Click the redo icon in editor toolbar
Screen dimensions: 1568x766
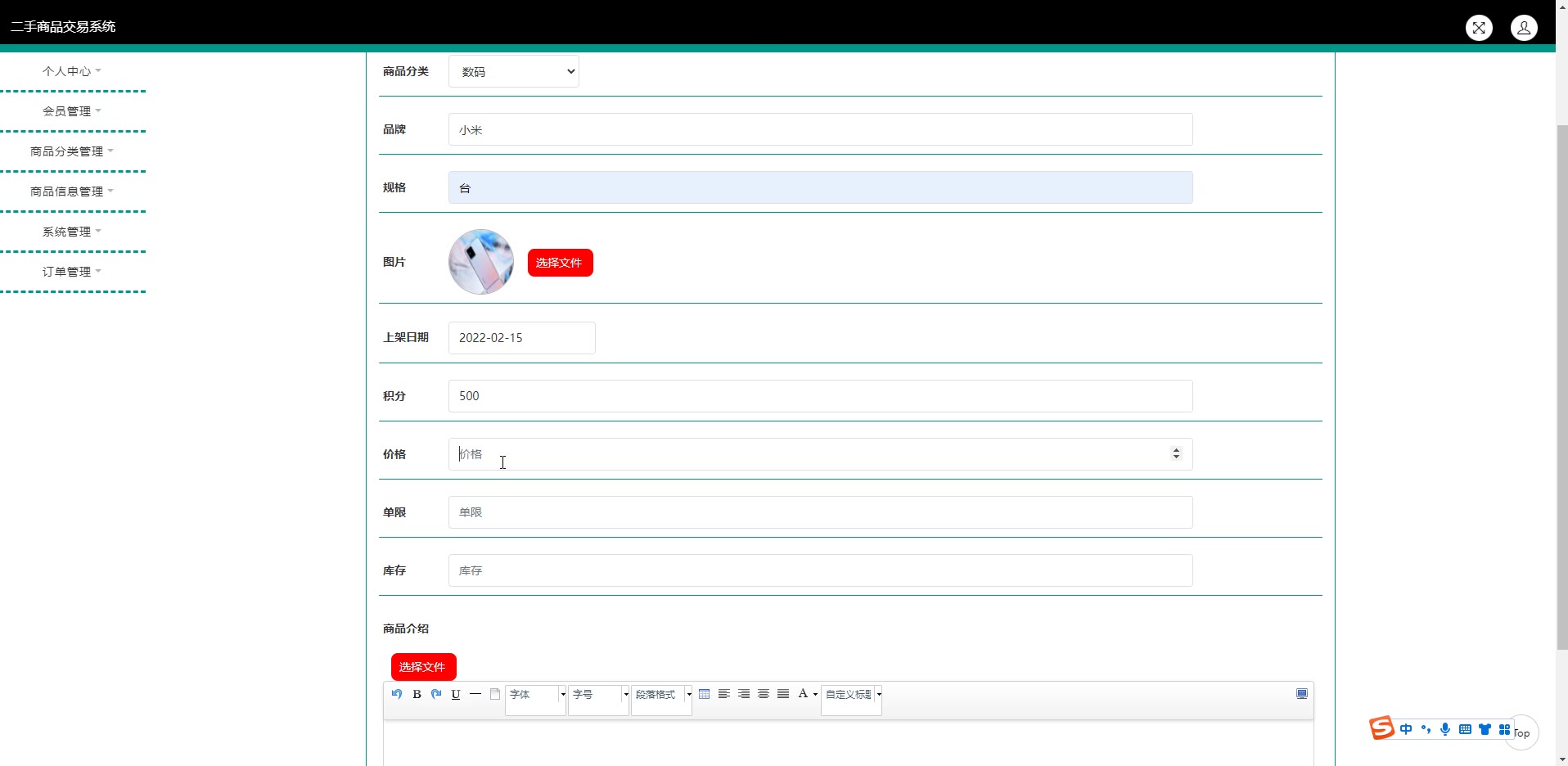[x=436, y=694]
